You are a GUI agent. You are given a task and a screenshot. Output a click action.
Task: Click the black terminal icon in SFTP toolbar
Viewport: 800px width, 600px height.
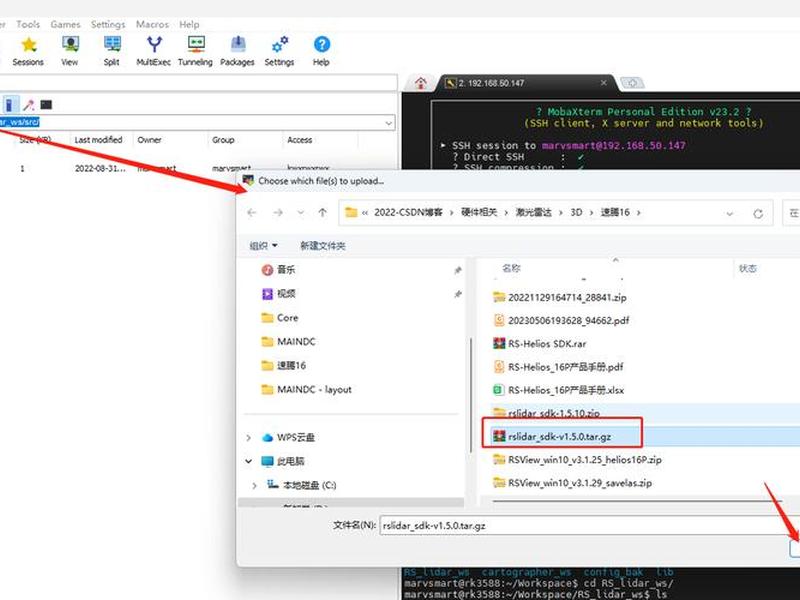[46, 105]
